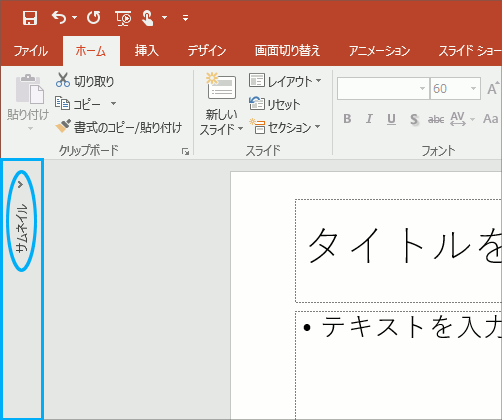Viewport: 502px width, 420px height.
Task: Open the デザイン tab
Action: pos(207,51)
